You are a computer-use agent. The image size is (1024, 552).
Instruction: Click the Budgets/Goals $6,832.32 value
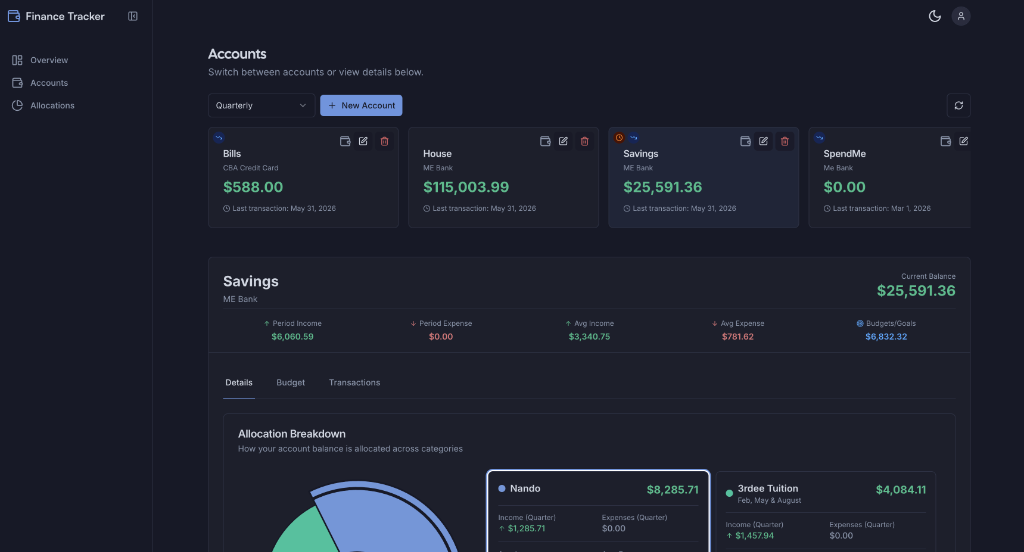tap(886, 337)
